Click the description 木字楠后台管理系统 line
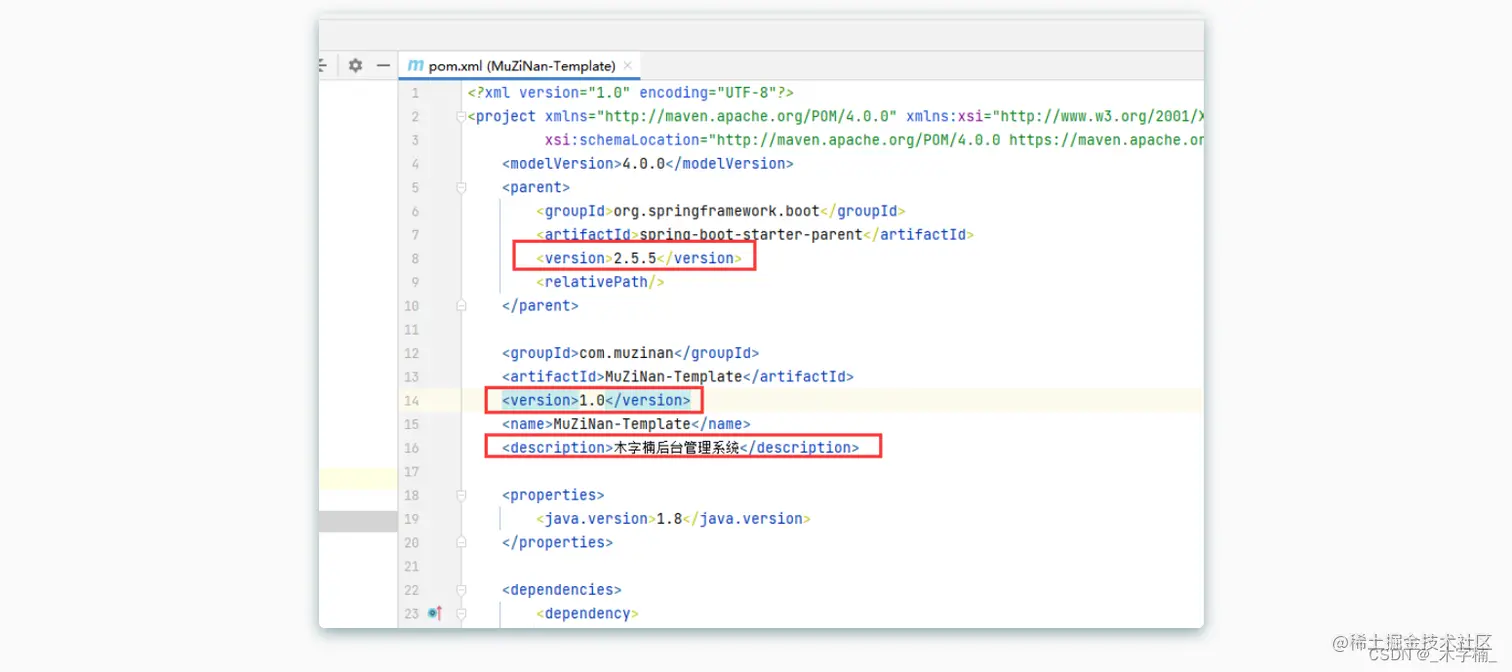Viewport: 1512px width, 672px height. 680,448
